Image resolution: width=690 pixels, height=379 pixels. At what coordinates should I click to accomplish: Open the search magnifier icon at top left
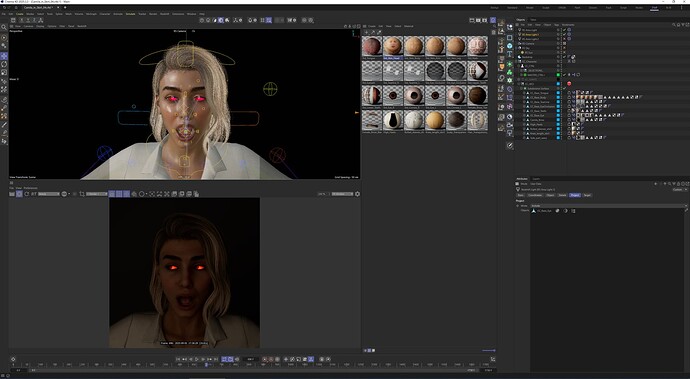pos(4,27)
